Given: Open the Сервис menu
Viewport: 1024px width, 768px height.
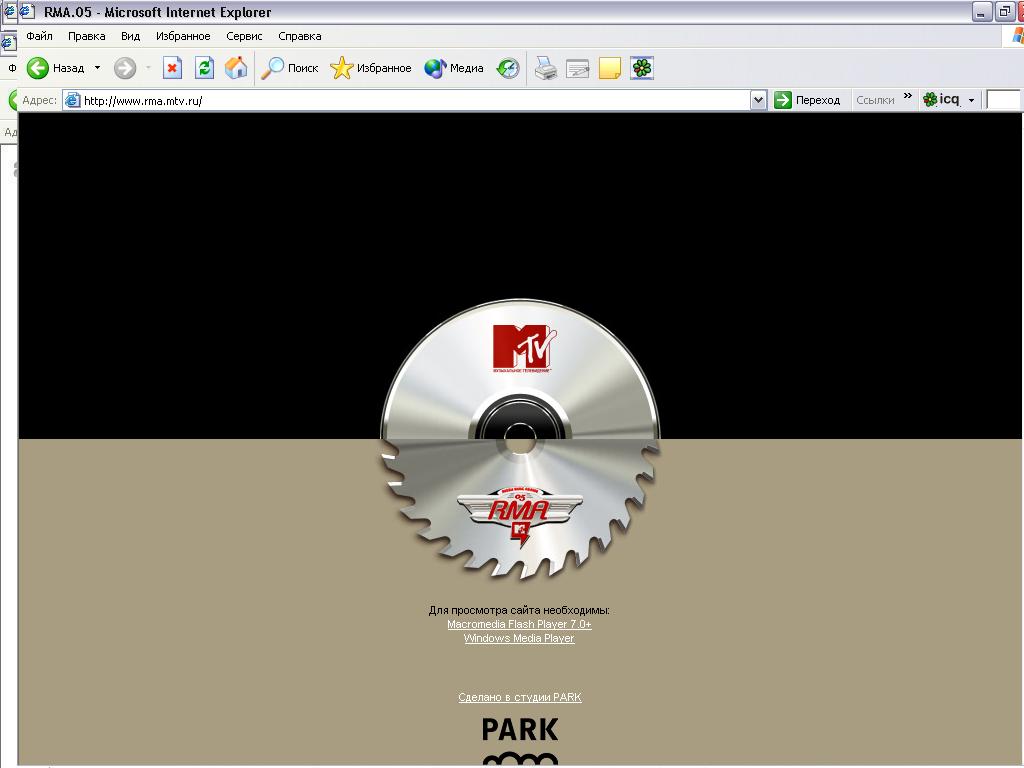Looking at the screenshot, I should 244,36.
